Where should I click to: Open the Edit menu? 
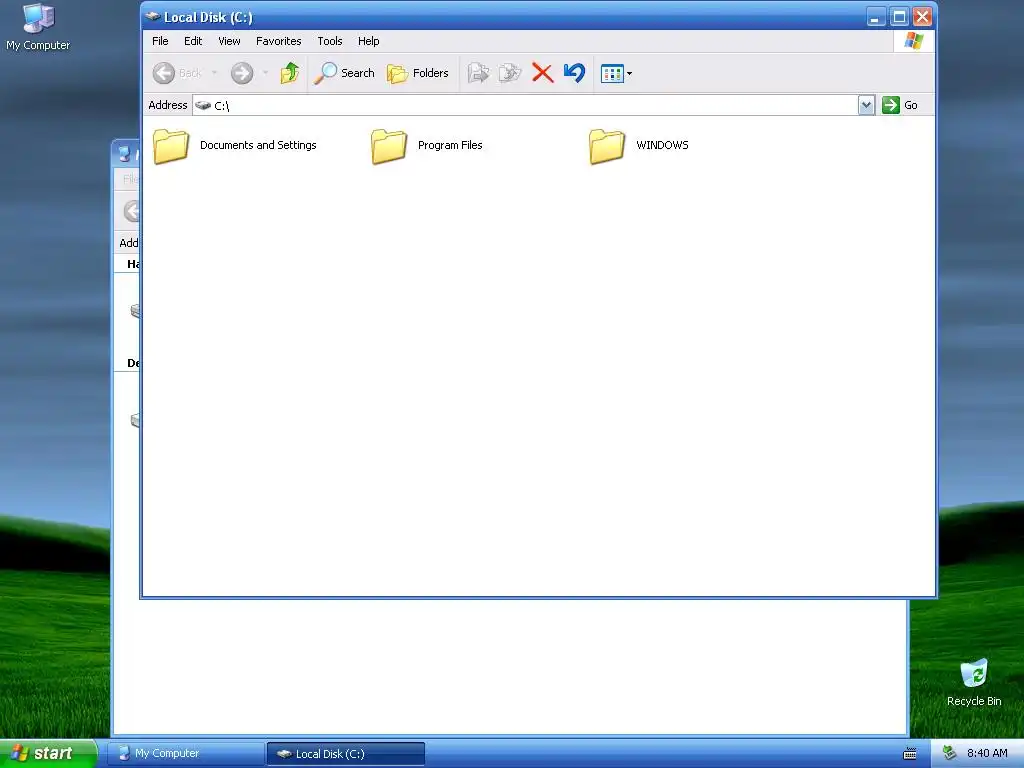tap(193, 41)
